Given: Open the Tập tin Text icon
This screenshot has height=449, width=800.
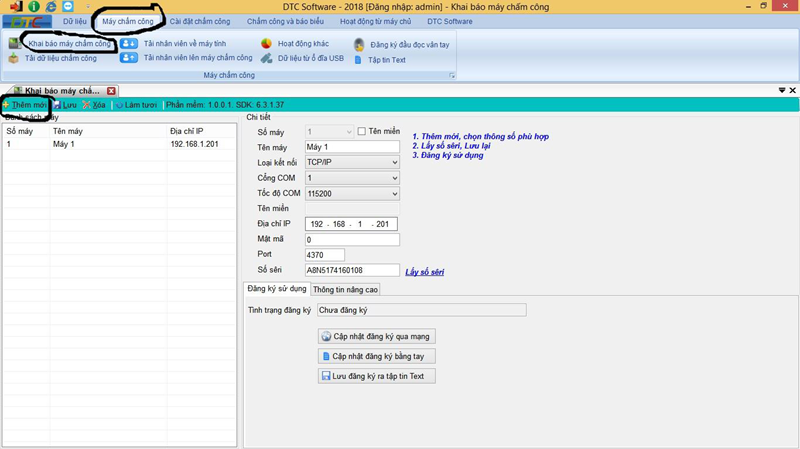Looking at the screenshot, I should pos(359,60).
